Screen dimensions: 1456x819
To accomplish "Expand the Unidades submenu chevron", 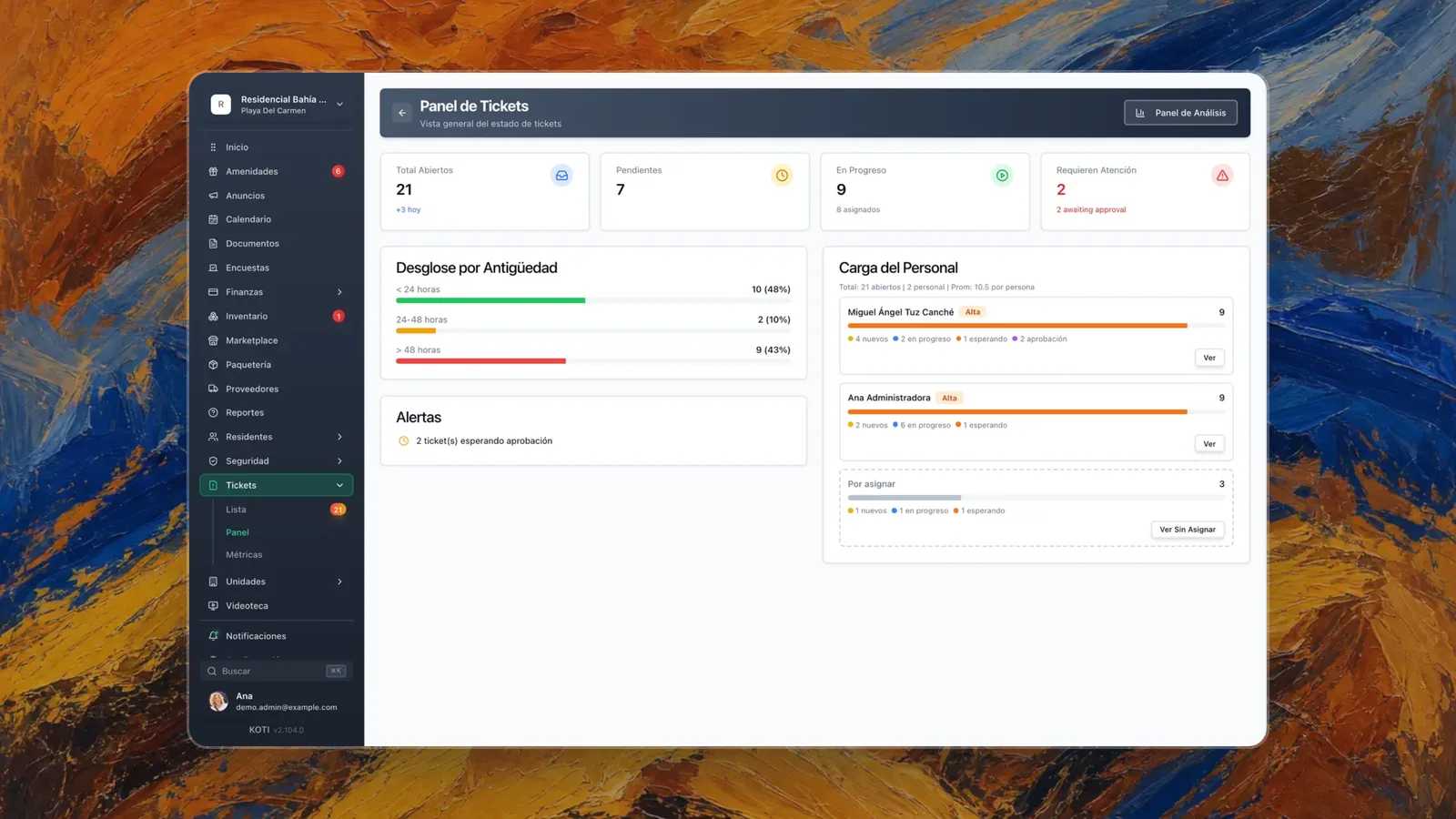I will pos(339,581).
